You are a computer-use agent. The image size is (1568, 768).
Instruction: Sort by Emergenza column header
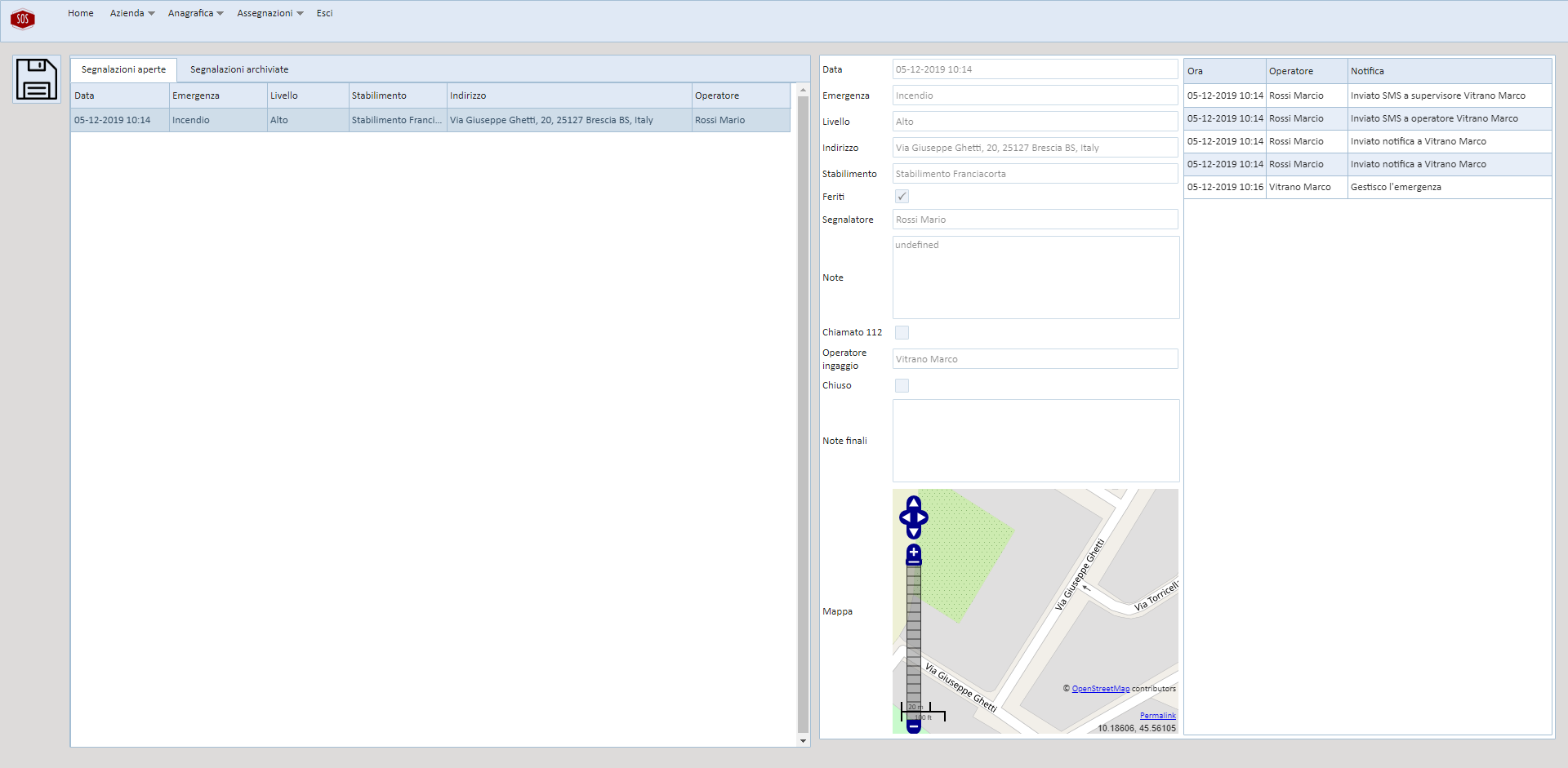[x=218, y=95]
